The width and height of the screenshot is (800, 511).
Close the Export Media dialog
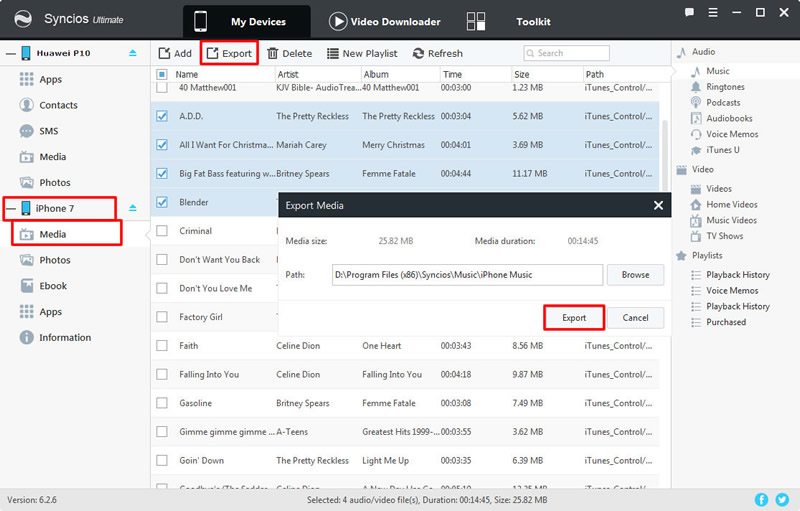(x=658, y=206)
